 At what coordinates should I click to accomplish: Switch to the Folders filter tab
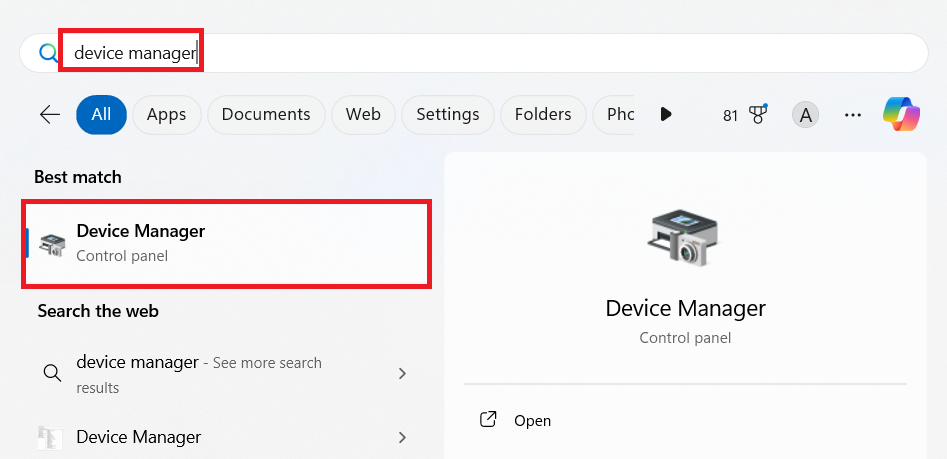(x=542, y=114)
